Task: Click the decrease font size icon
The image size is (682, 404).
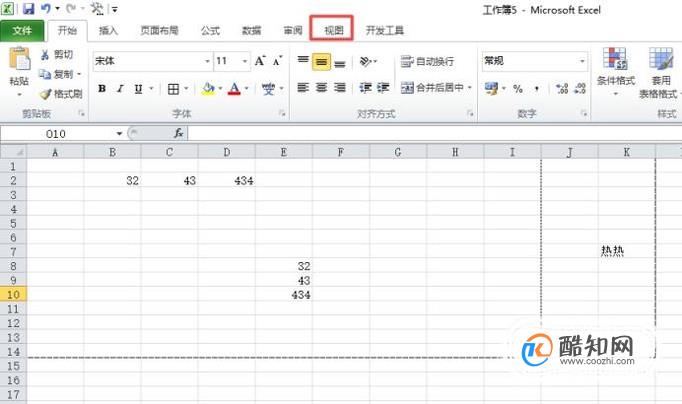Action: point(277,61)
